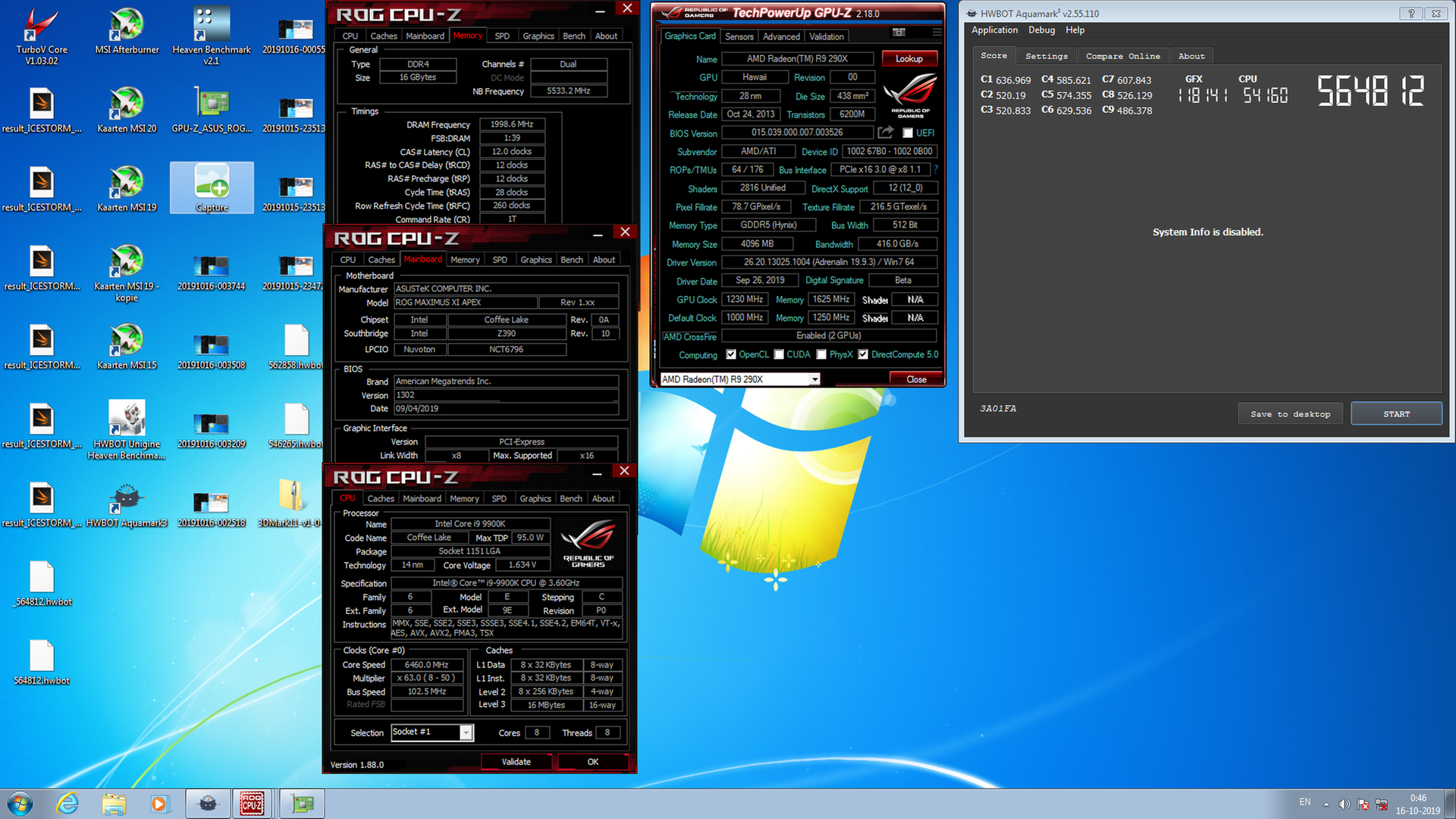This screenshot has height=819, width=1456.
Task: Click Core Speed value 6460.0 MHz
Action: click(x=426, y=665)
